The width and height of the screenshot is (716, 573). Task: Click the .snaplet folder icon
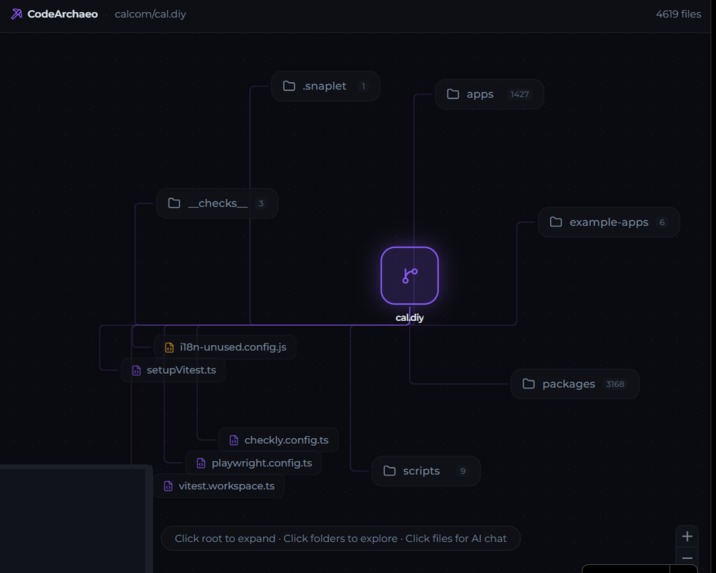click(x=289, y=86)
